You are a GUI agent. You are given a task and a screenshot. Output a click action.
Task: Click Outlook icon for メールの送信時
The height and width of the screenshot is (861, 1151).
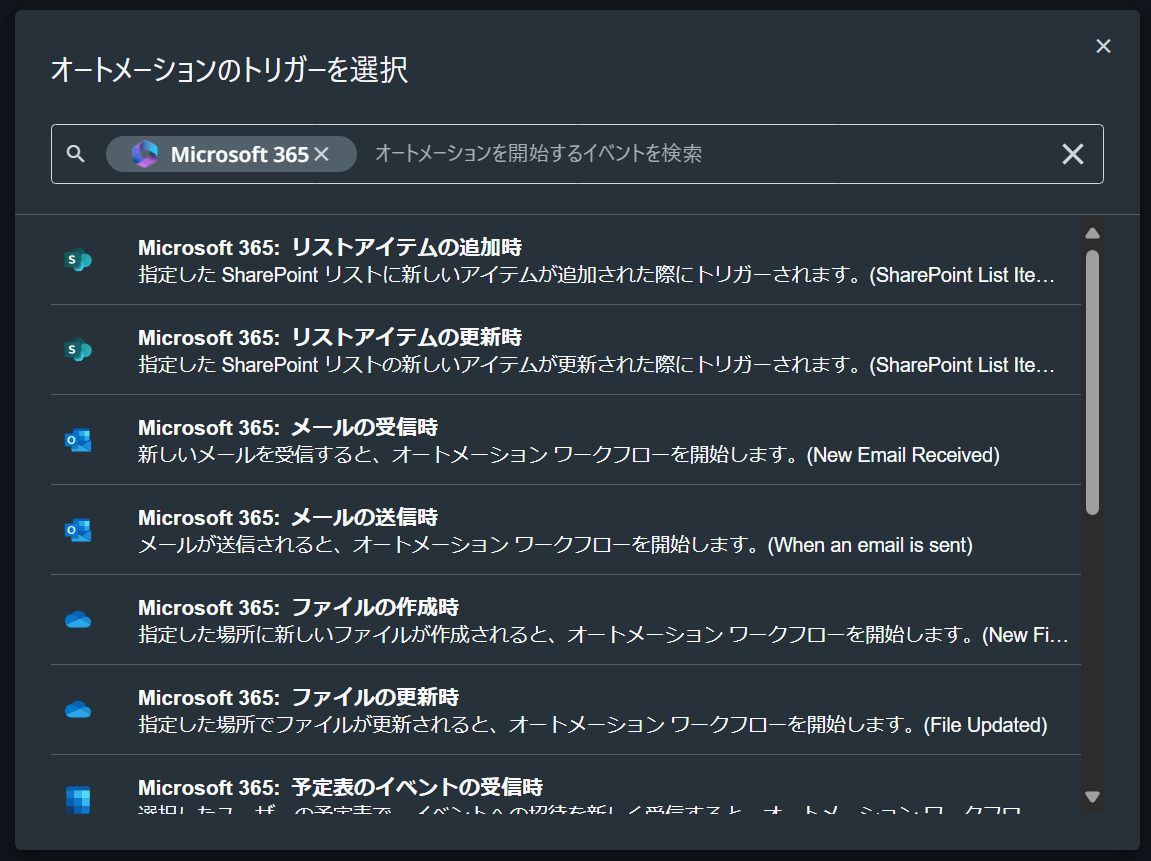(78, 530)
